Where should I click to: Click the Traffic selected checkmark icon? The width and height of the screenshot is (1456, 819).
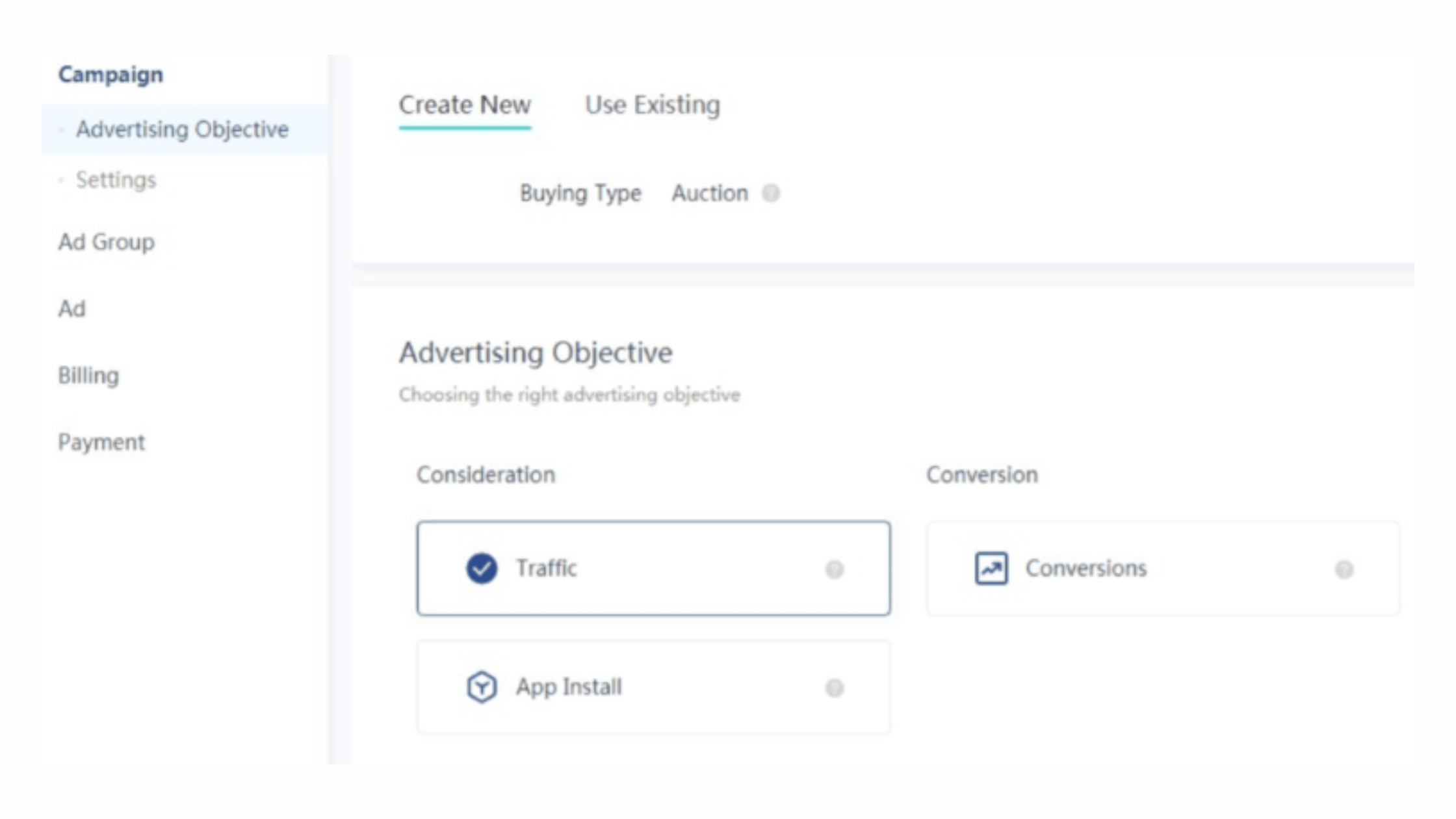pos(482,568)
